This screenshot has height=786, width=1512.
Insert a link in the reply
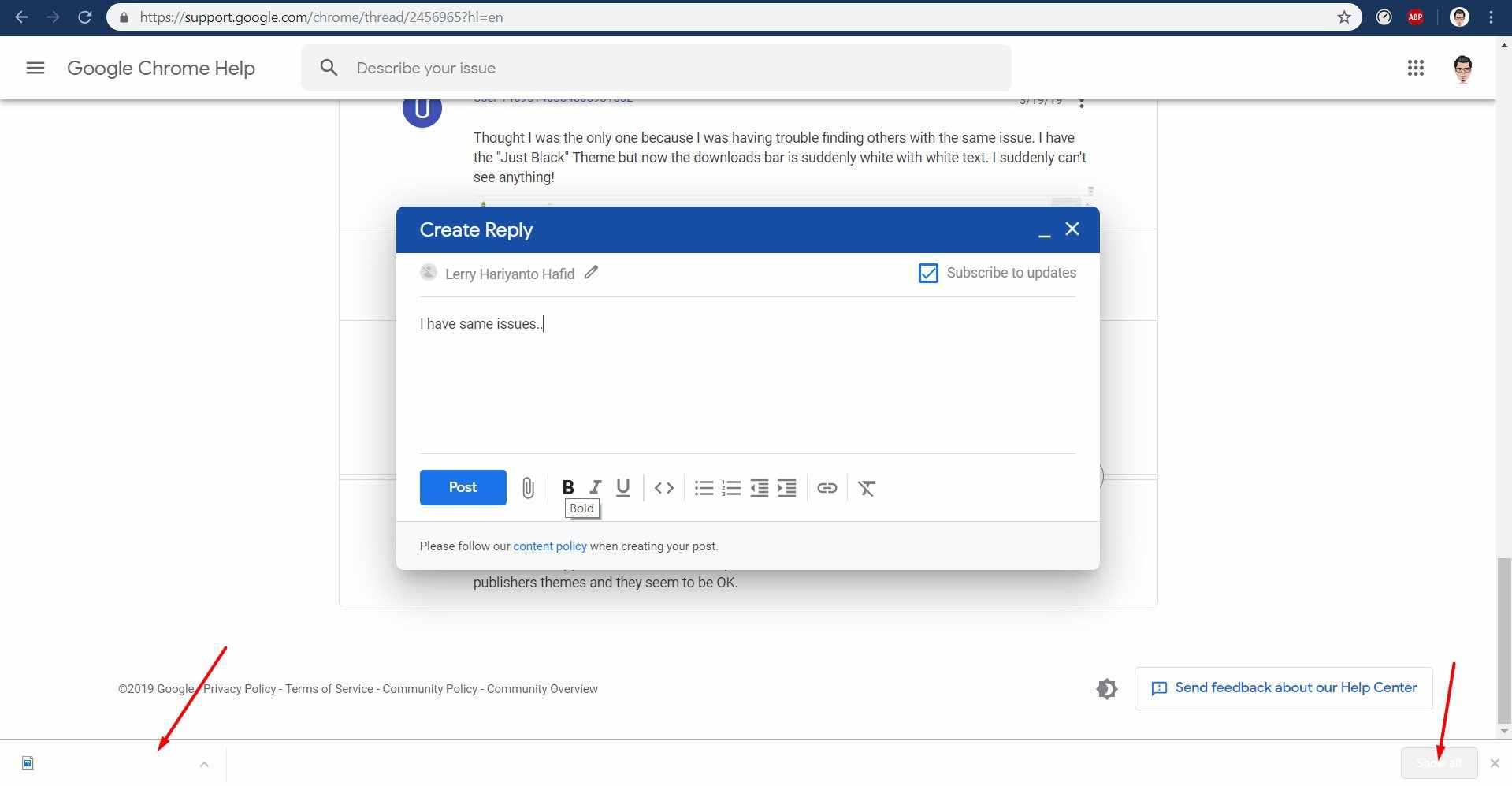coord(827,488)
